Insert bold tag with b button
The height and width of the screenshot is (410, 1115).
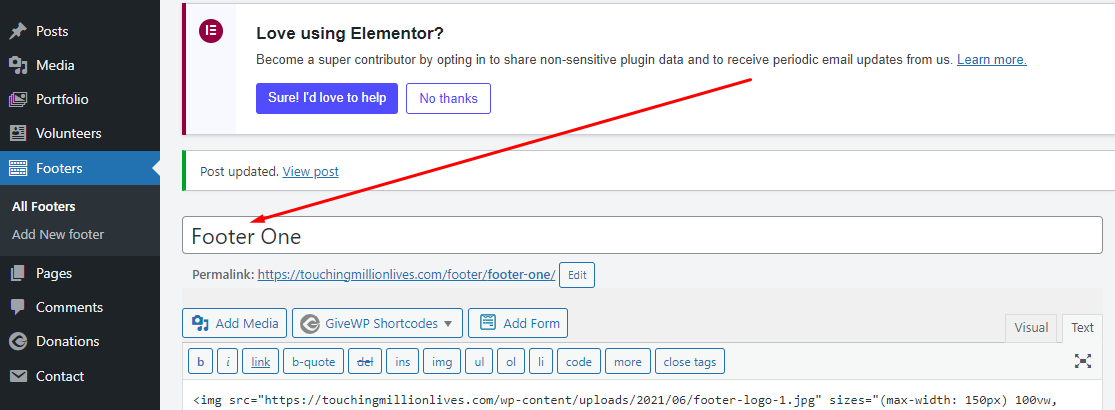tap(201, 362)
